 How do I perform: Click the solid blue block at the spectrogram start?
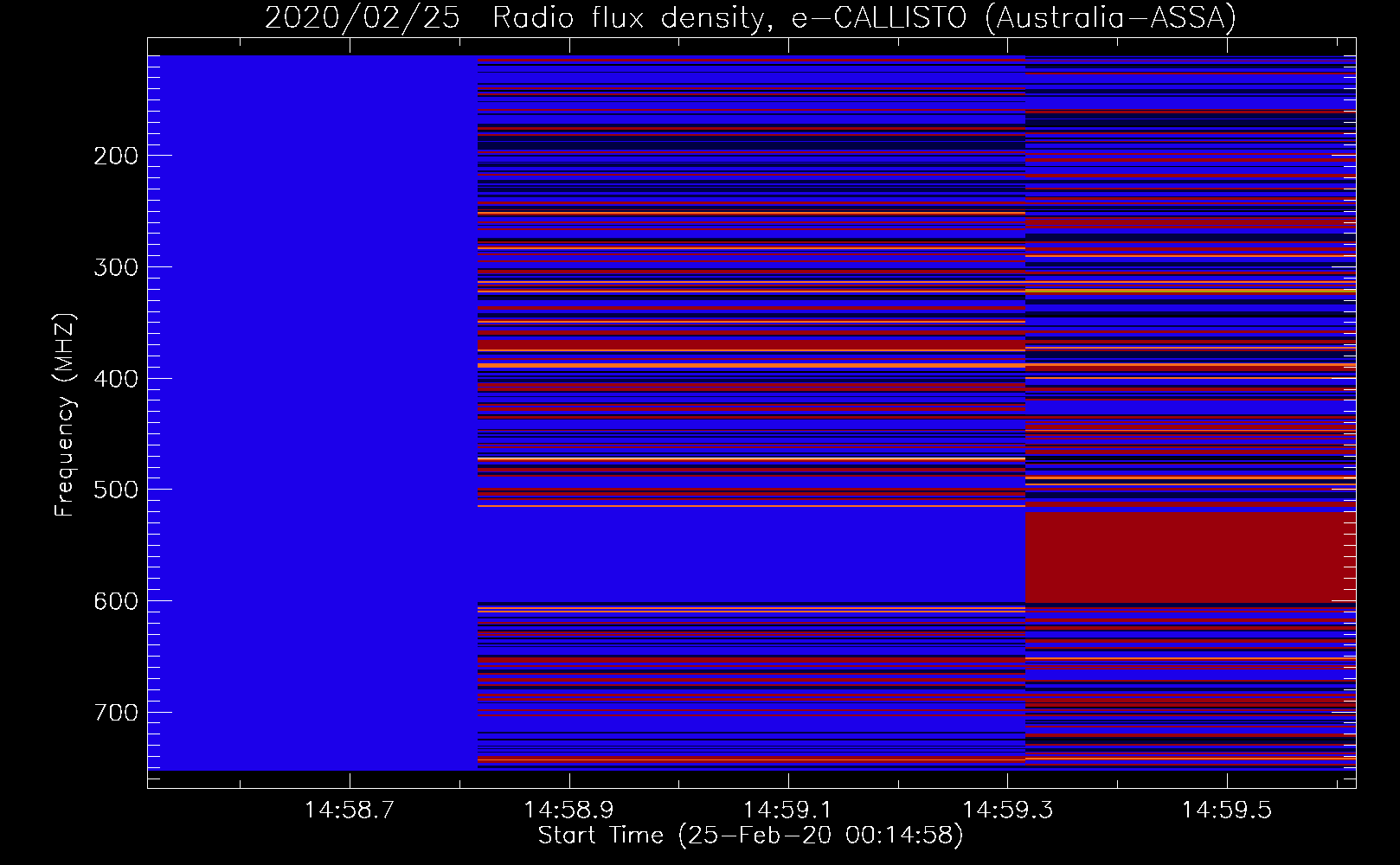pyautogui.click(x=312, y=413)
